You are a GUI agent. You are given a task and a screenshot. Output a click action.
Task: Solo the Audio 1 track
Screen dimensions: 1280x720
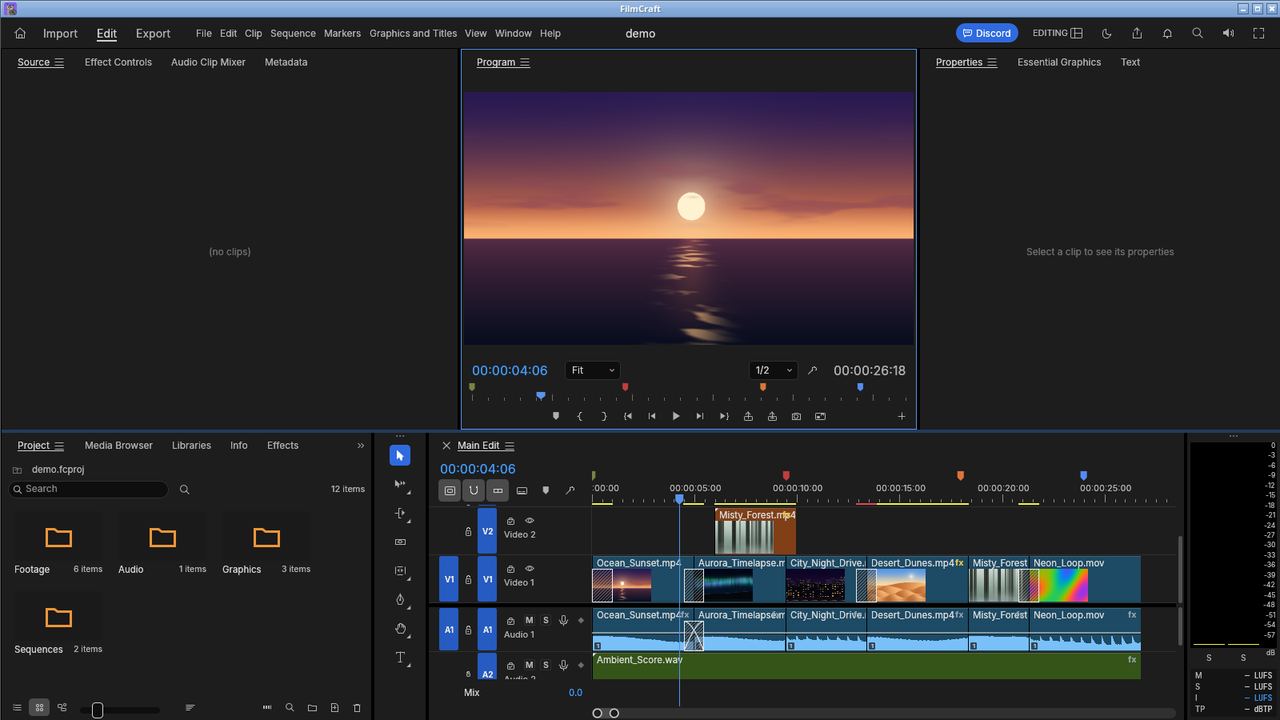546,621
